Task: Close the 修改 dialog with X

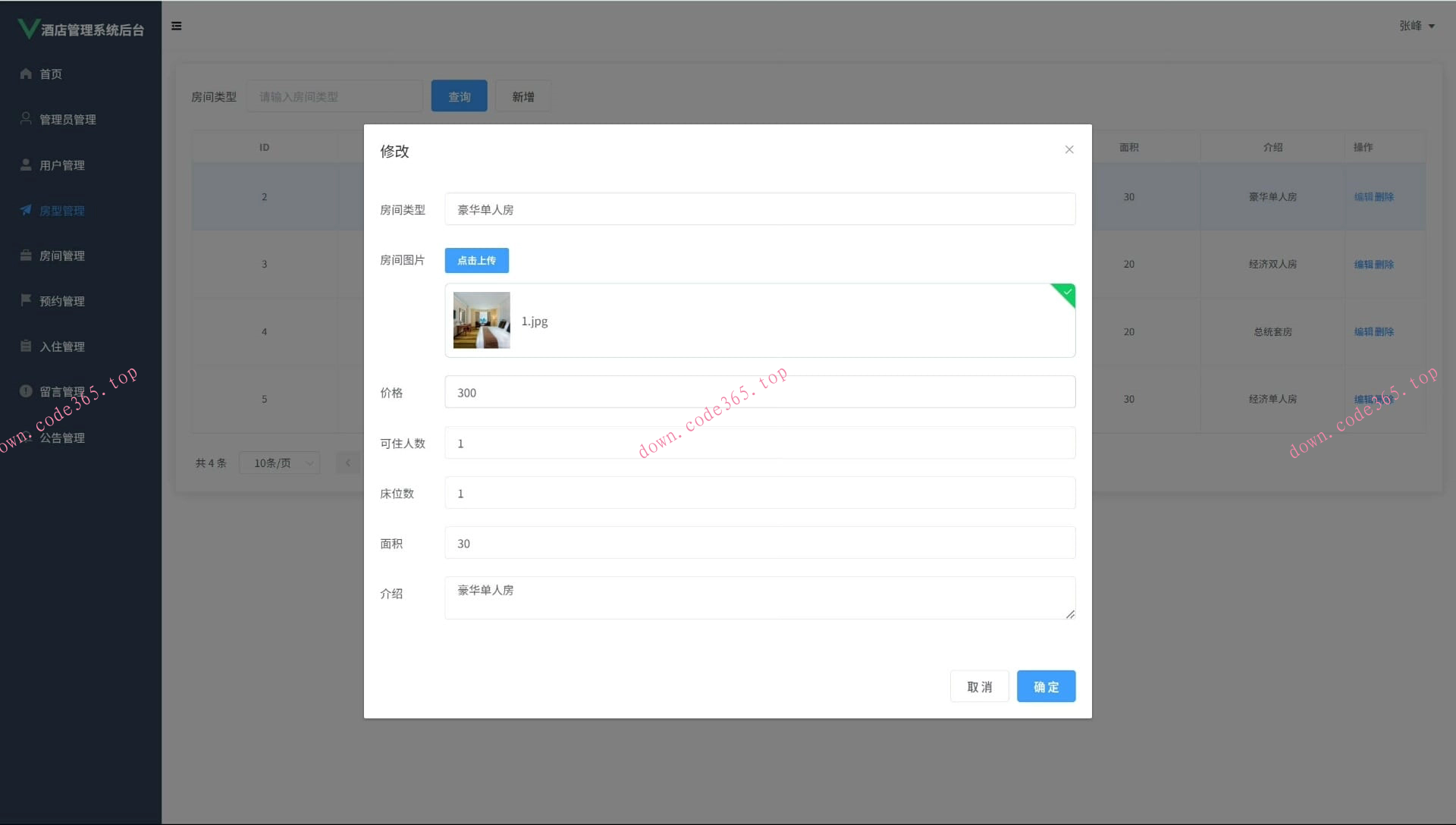Action: point(1069,149)
